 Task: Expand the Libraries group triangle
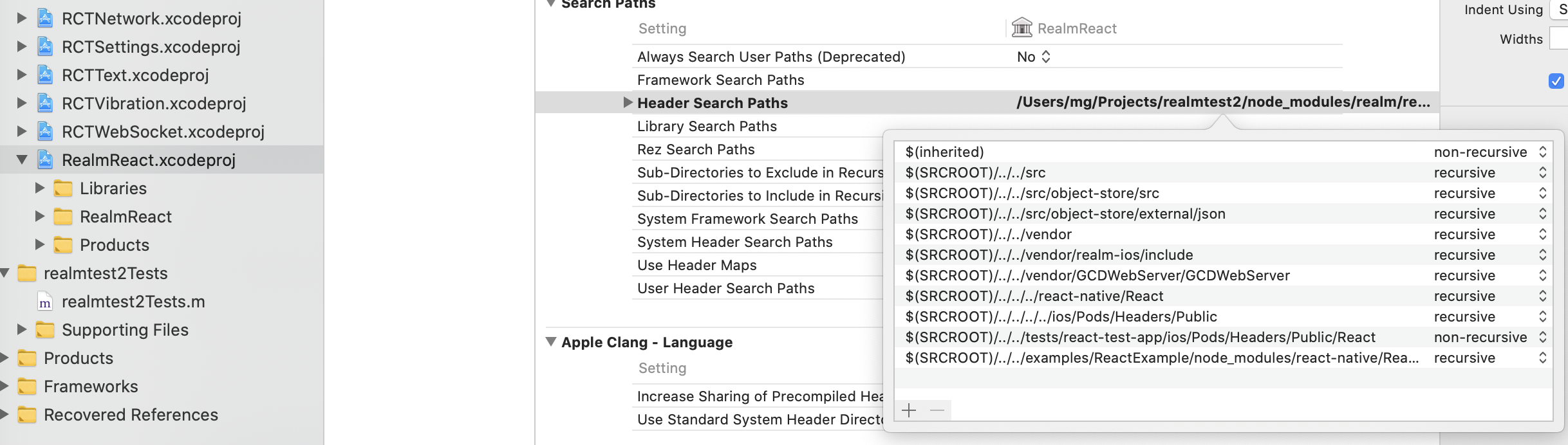tap(39, 188)
